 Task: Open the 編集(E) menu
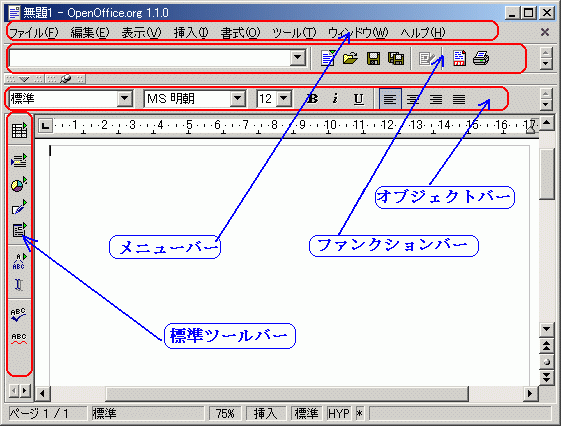[90, 33]
